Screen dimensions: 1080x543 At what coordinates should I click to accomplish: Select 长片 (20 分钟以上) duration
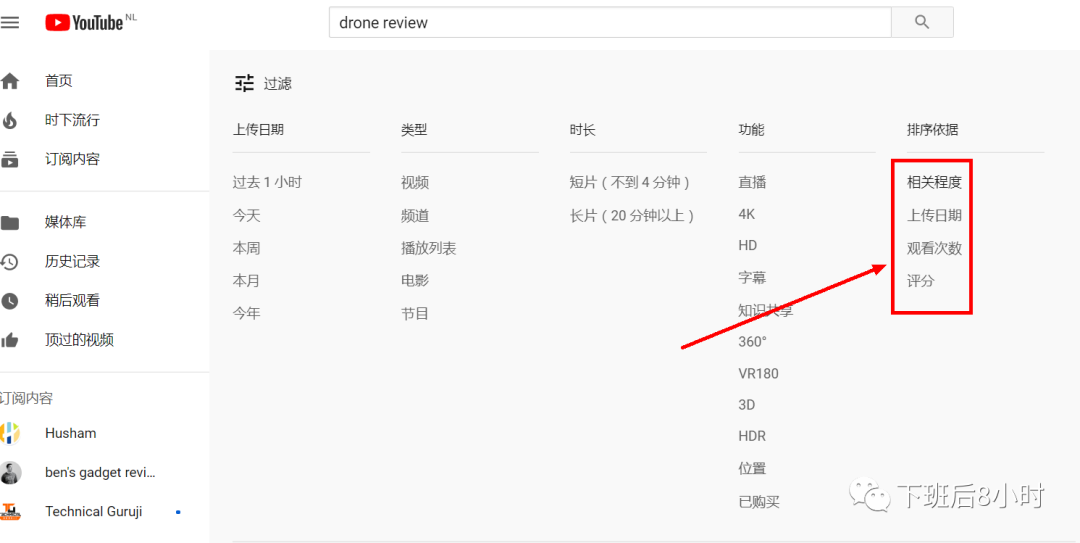[632, 216]
